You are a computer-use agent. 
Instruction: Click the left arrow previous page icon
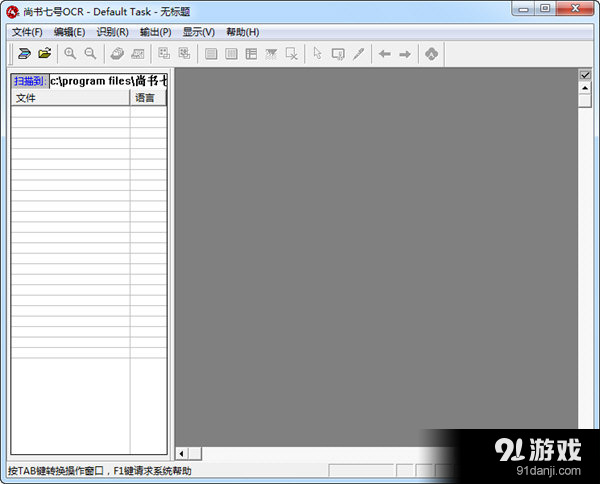pyautogui.click(x=384, y=53)
